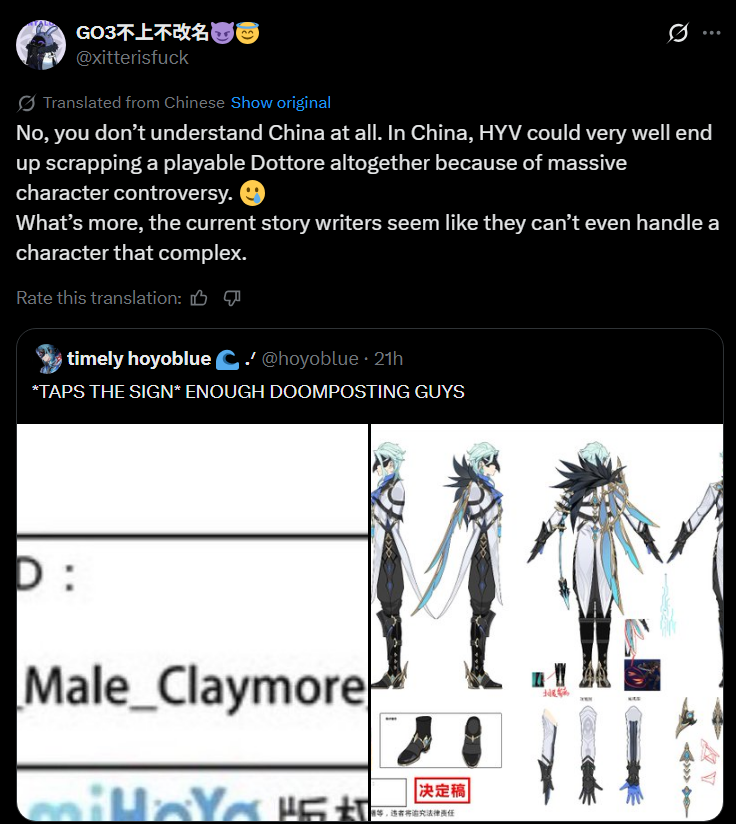Open the @hoyoblue handle in quoted post
Image resolution: width=736 pixels, height=824 pixels.
pyautogui.click(x=310, y=358)
